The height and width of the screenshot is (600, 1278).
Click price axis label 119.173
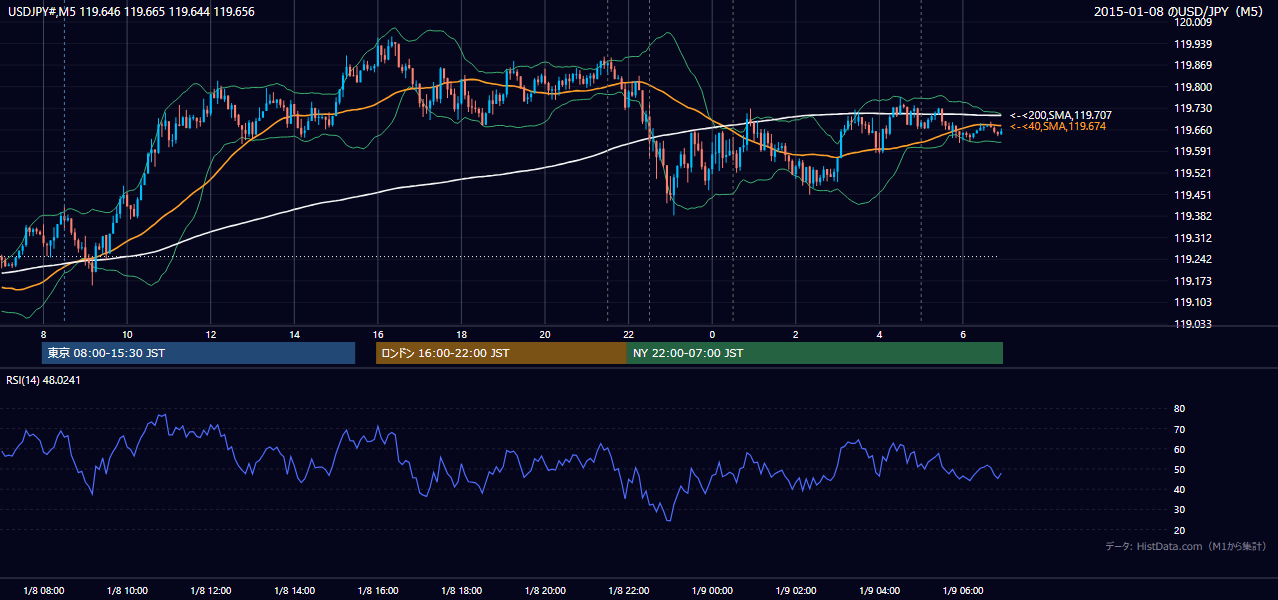point(1193,281)
